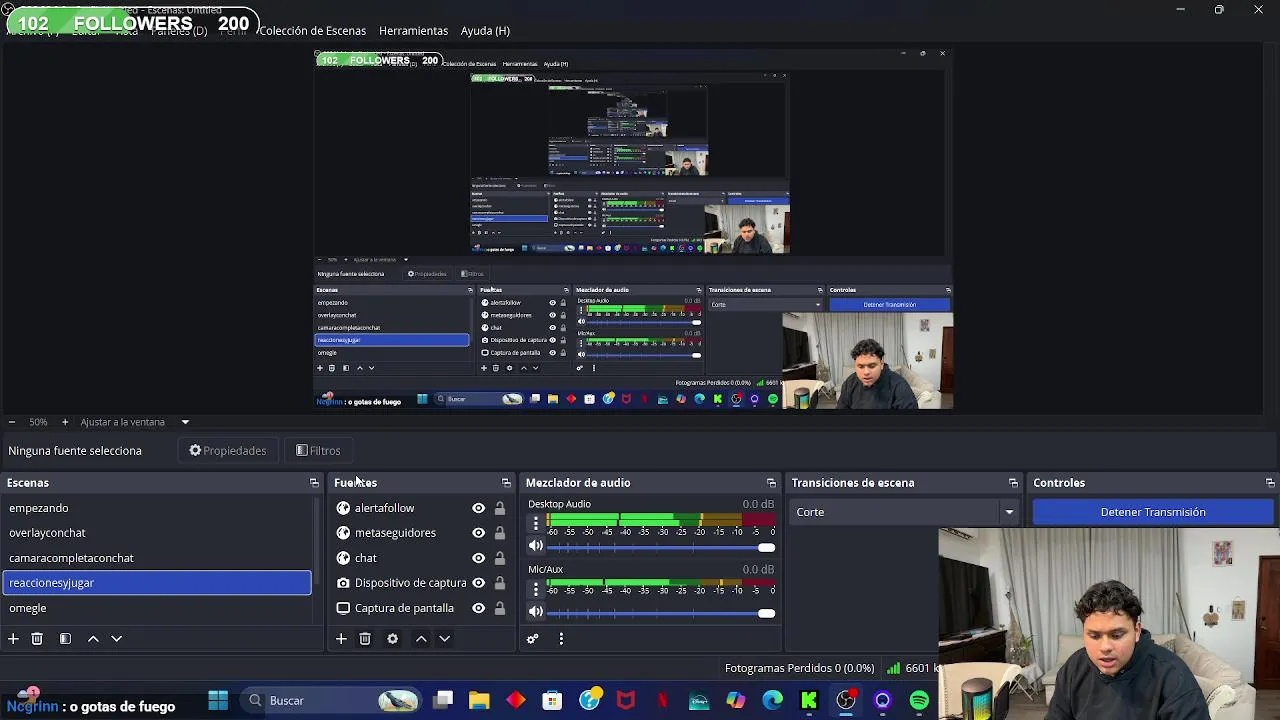Open scene transition Corte dropdown
The height and width of the screenshot is (720, 1280).
click(x=905, y=512)
